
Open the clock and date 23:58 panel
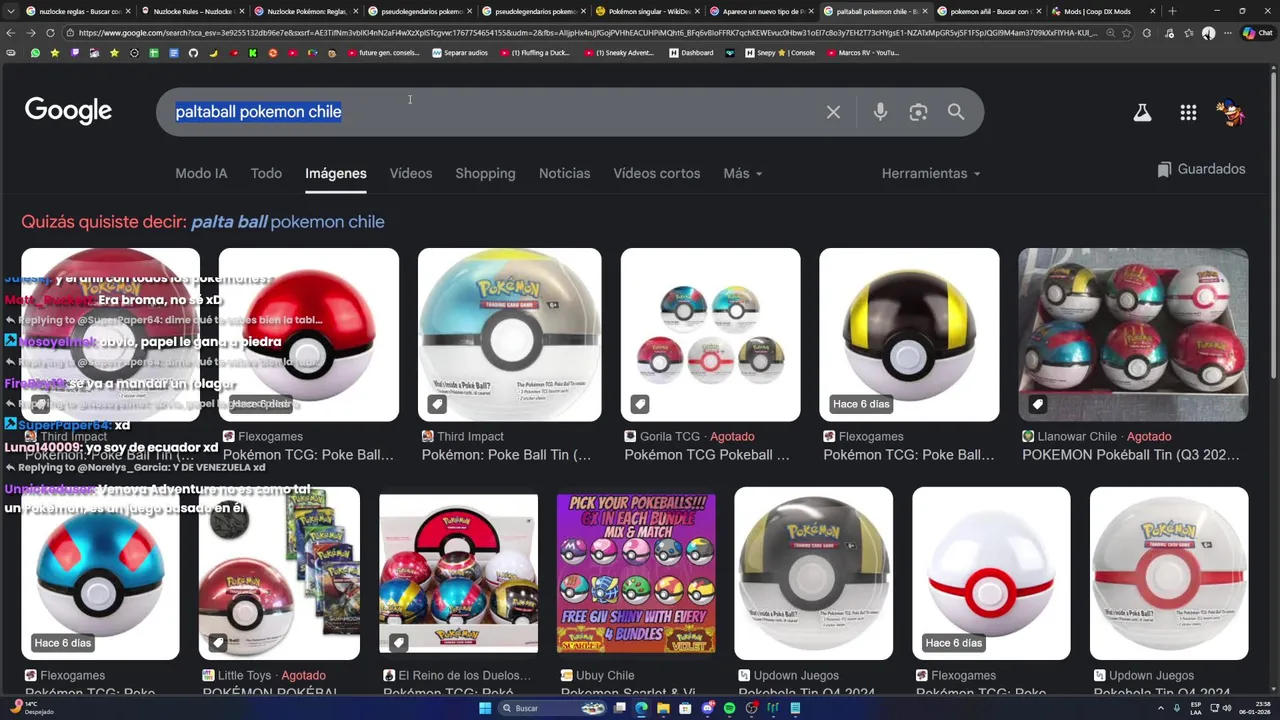click(x=1257, y=708)
